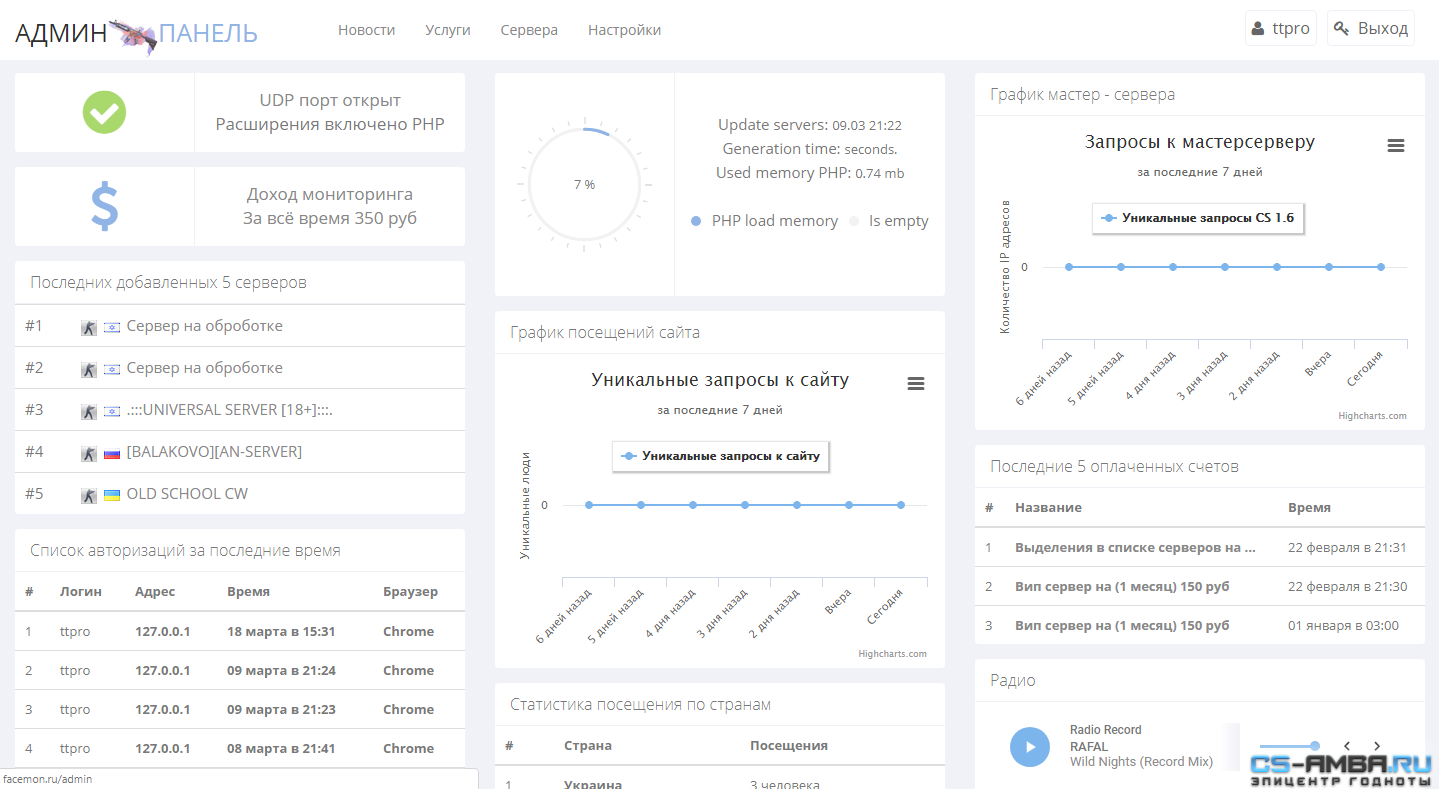Select login time 09 марта в 21:24
Image resolution: width=1439 pixels, height=789 pixels.
click(281, 670)
